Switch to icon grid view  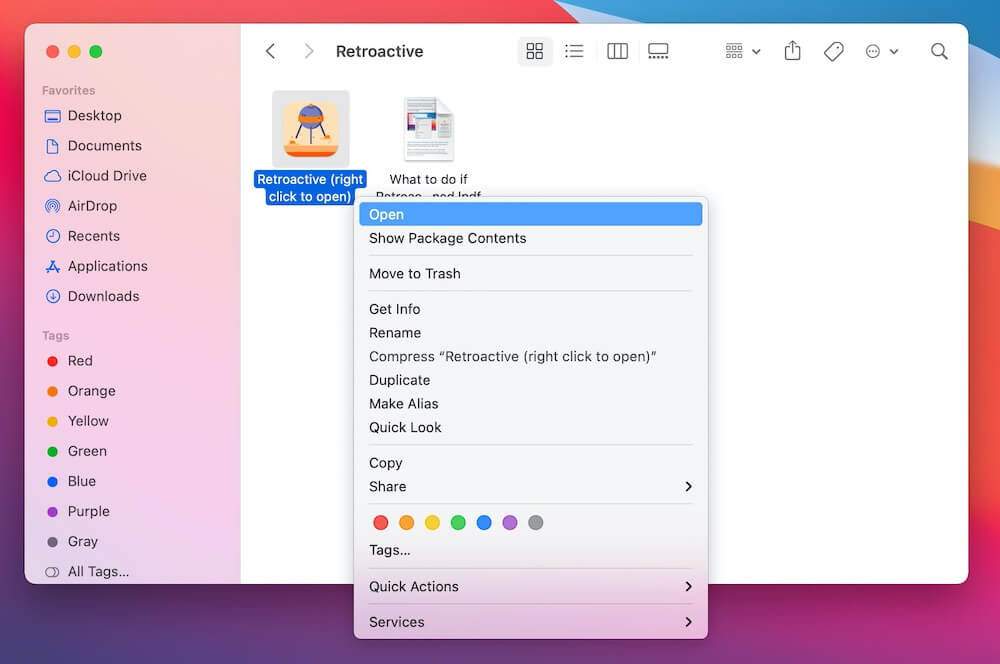(534, 51)
